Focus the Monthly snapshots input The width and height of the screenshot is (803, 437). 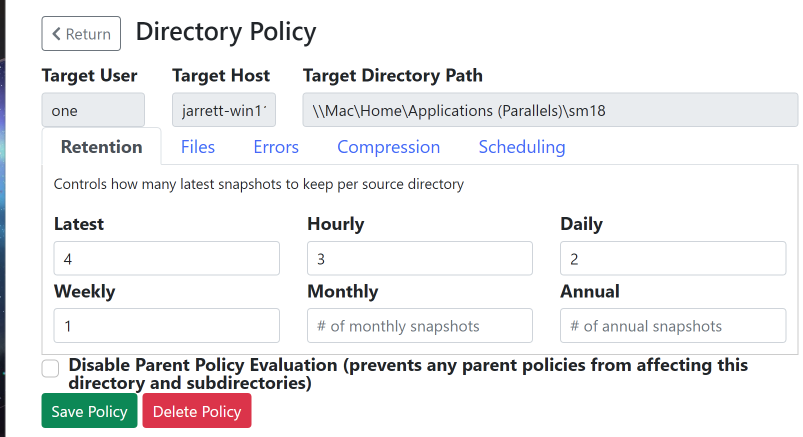tap(420, 326)
